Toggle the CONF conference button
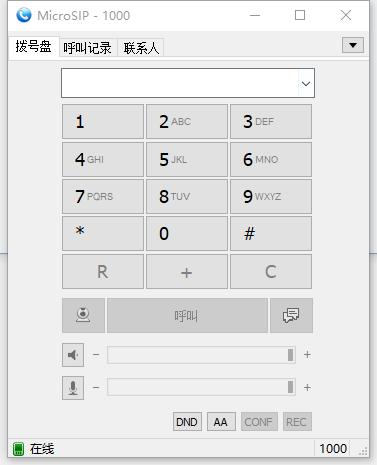 259,422
